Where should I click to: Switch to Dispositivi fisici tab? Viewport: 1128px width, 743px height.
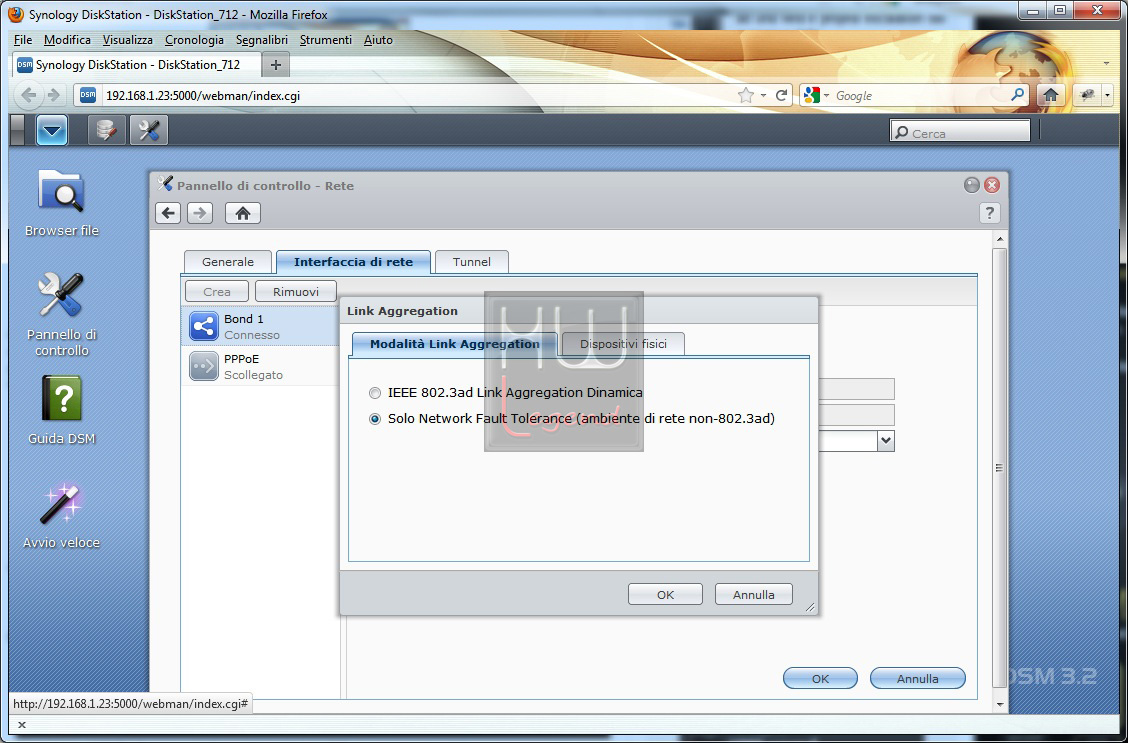pos(623,344)
